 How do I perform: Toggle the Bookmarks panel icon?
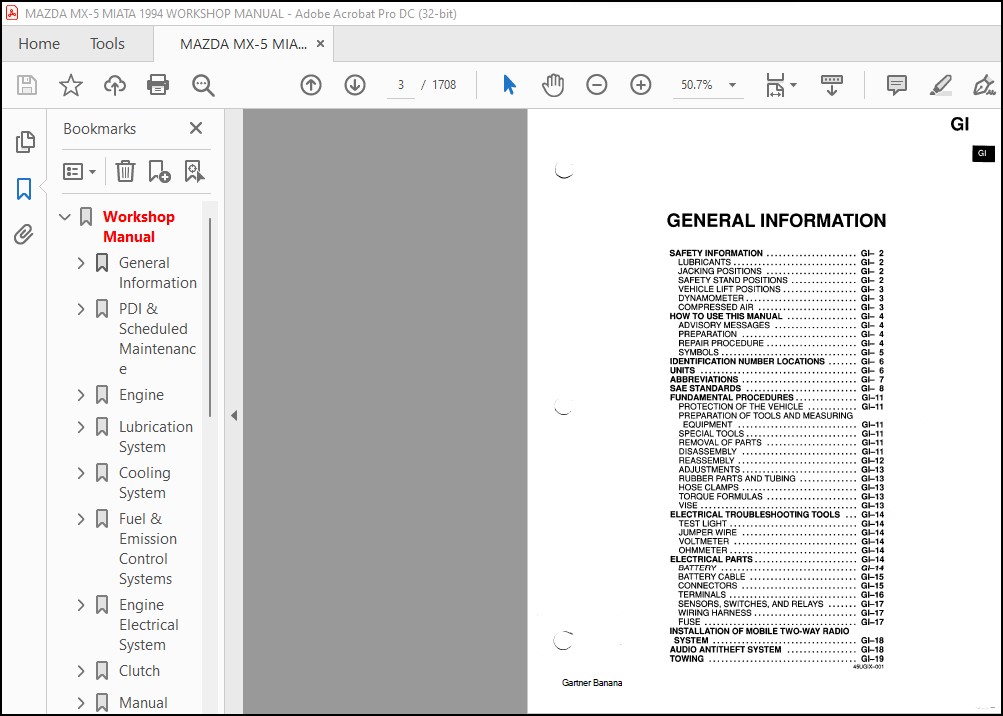point(24,189)
